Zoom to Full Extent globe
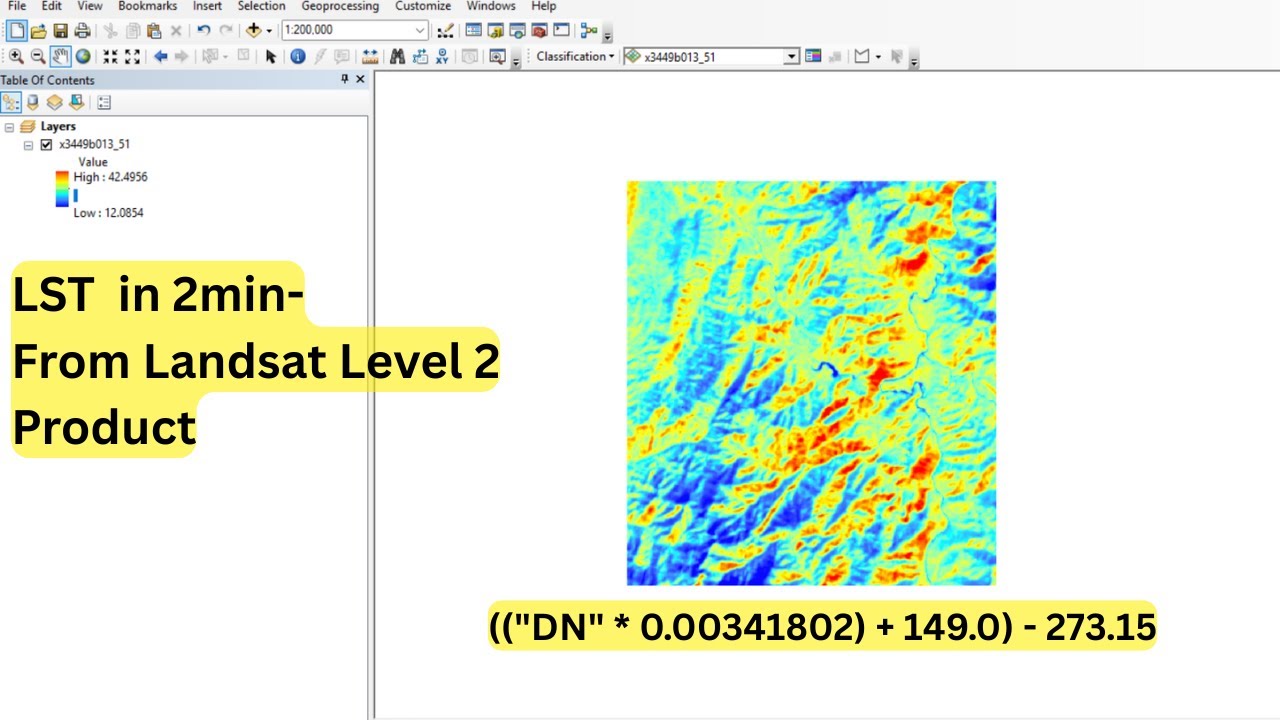 point(83,57)
